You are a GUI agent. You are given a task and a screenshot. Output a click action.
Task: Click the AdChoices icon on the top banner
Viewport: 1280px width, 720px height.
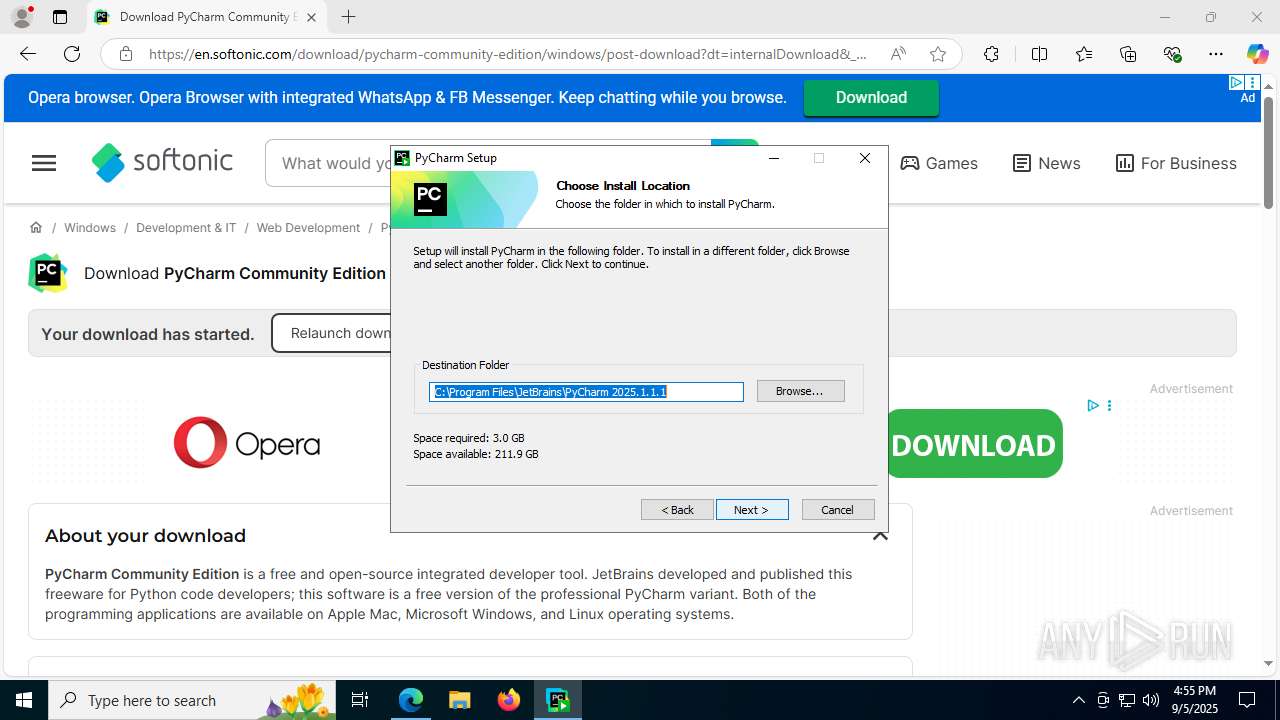point(1237,83)
